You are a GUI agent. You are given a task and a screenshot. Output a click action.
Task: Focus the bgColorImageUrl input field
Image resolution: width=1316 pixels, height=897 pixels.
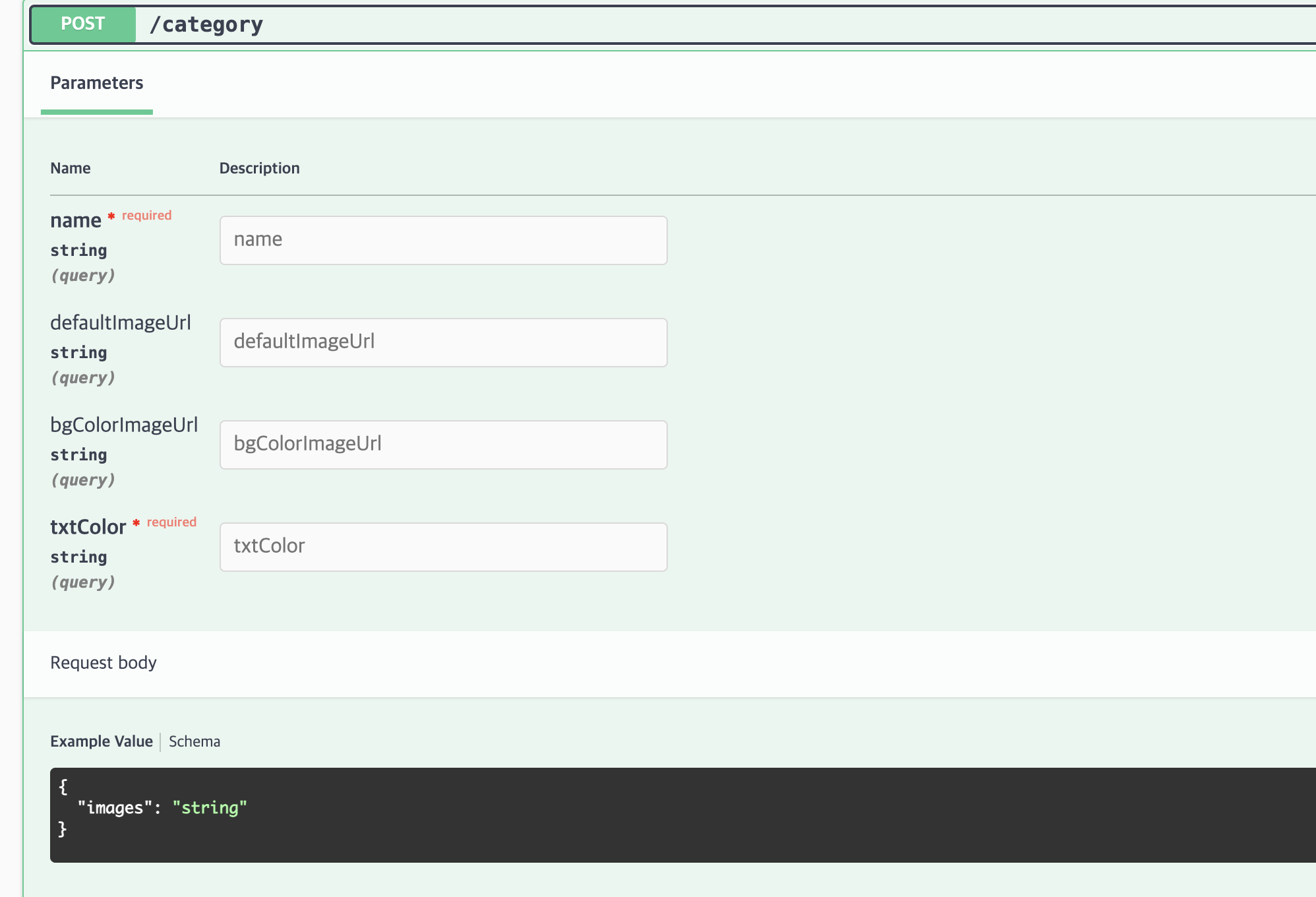(x=444, y=445)
